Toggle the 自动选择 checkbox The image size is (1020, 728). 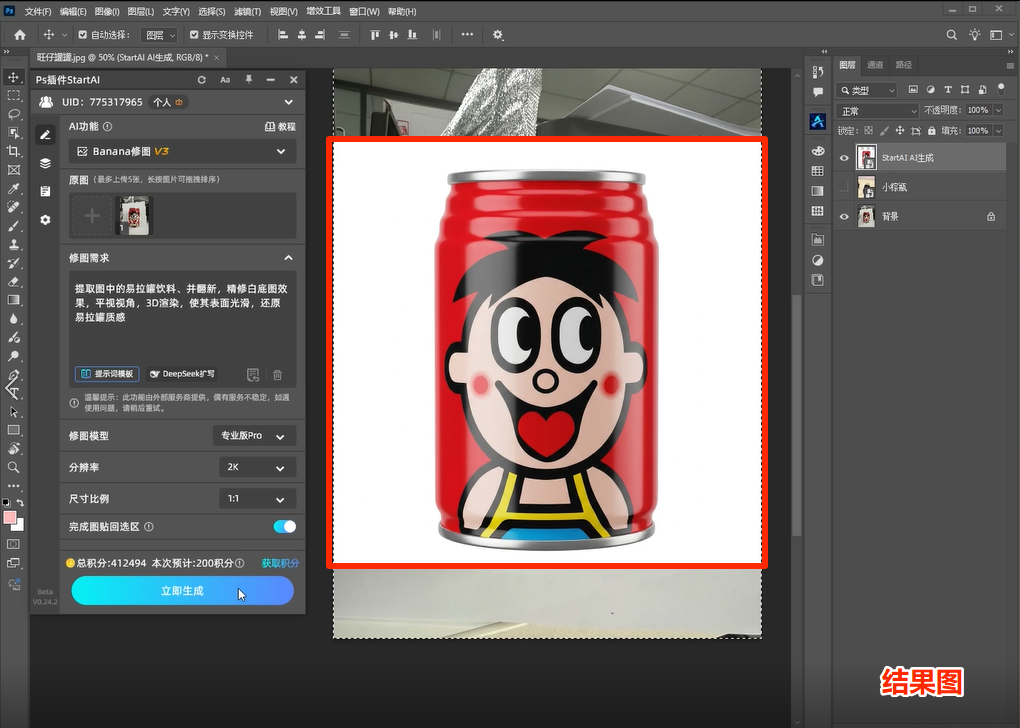(x=83, y=35)
